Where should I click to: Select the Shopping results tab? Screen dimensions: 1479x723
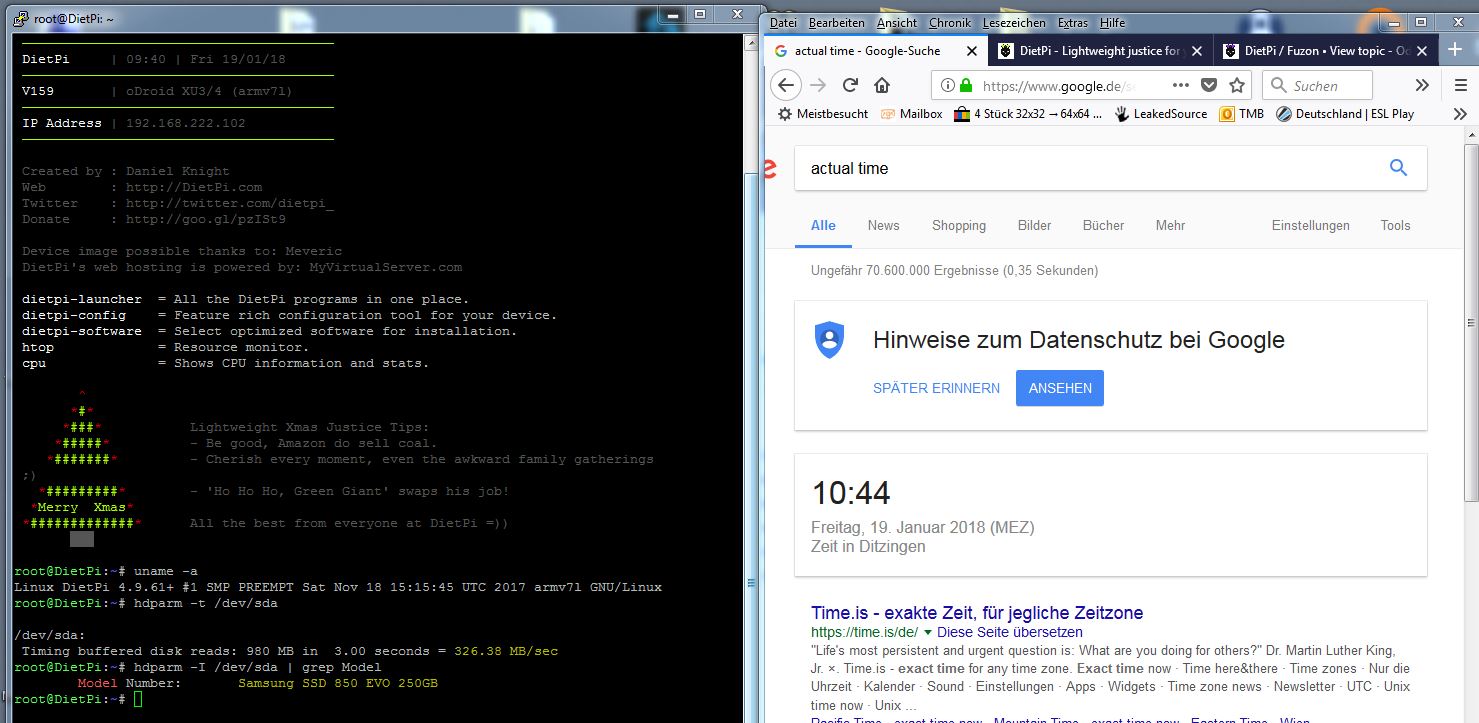coord(959,225)
